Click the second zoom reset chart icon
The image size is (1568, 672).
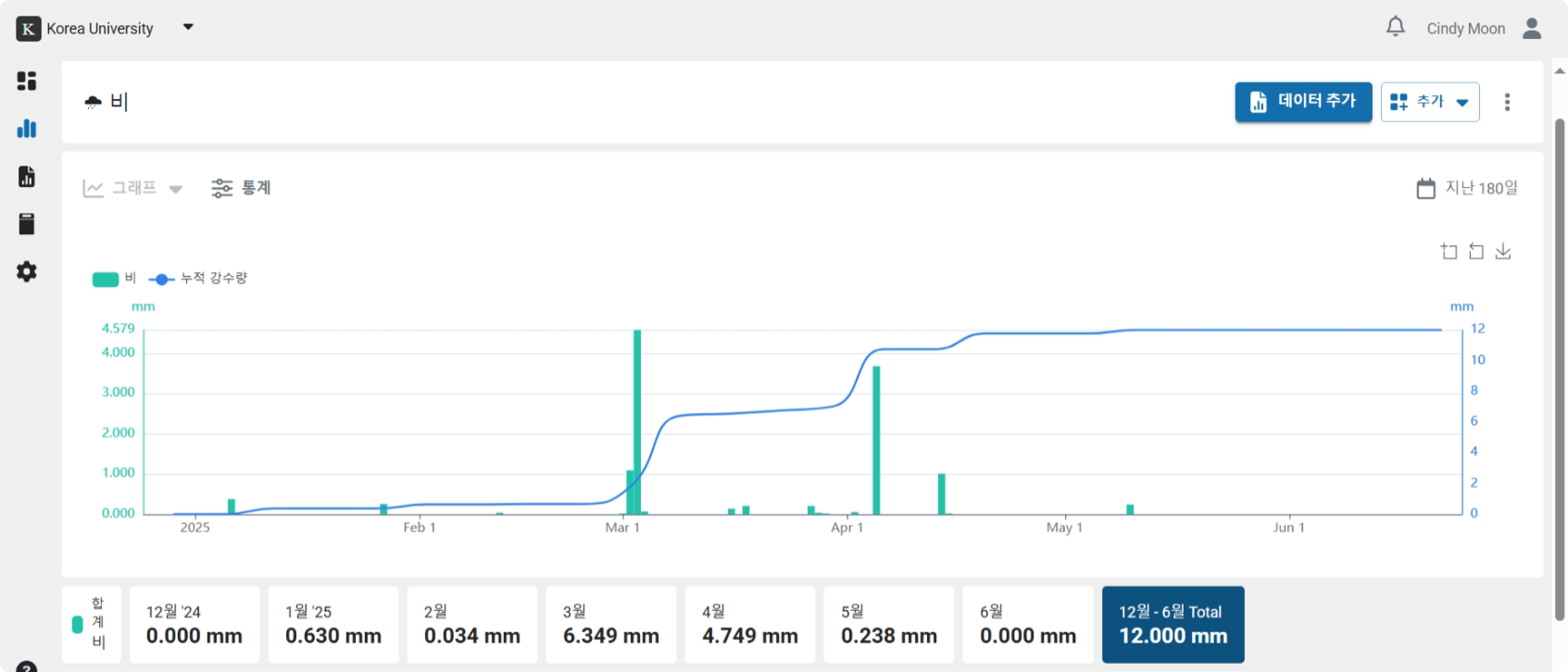1476,251
